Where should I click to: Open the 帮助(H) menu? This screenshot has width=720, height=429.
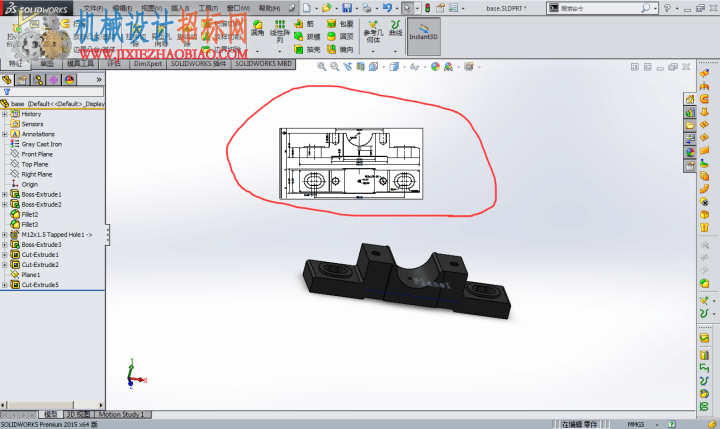point(269,8)
